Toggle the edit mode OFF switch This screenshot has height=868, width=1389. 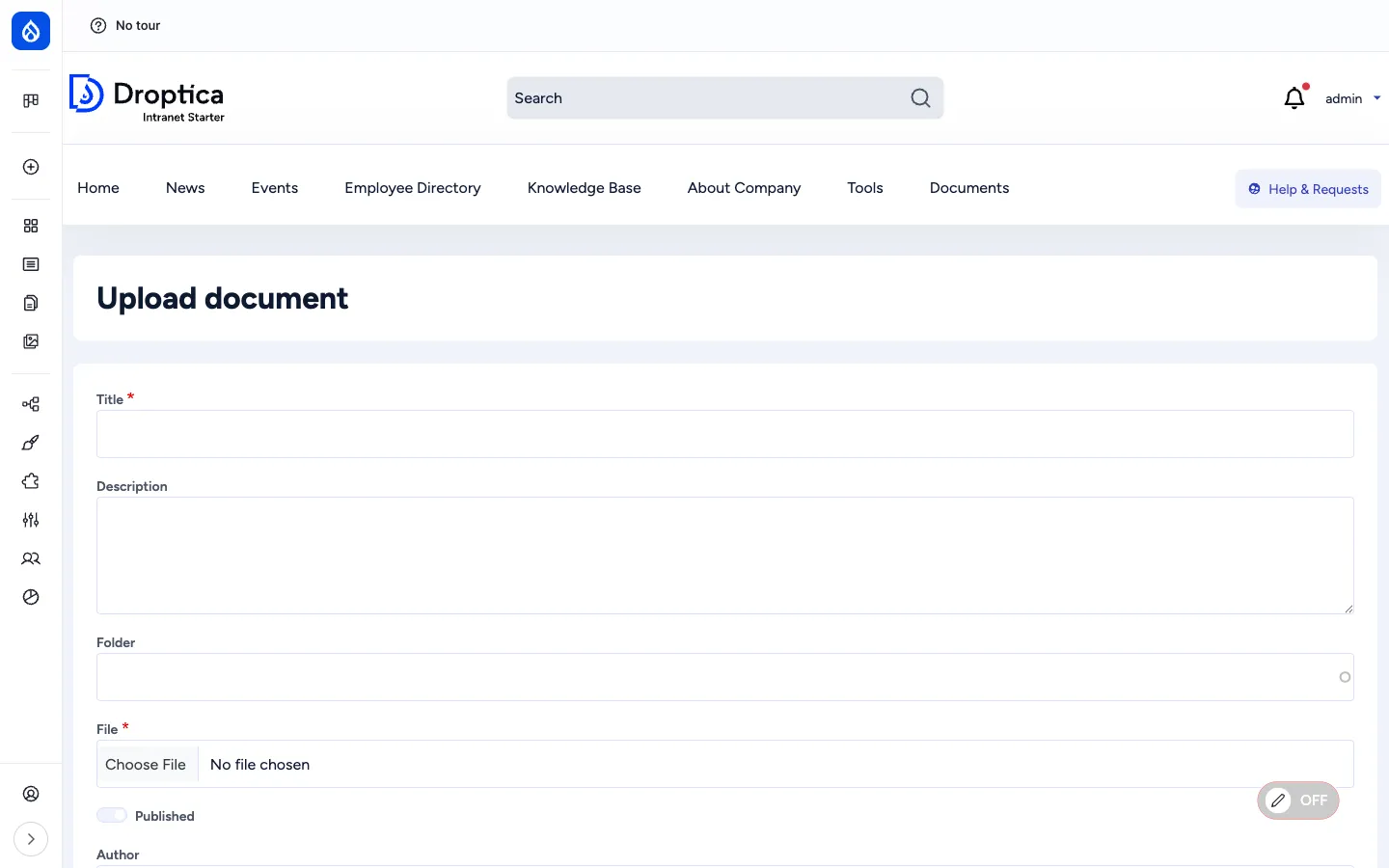(x=1298, y=800)
